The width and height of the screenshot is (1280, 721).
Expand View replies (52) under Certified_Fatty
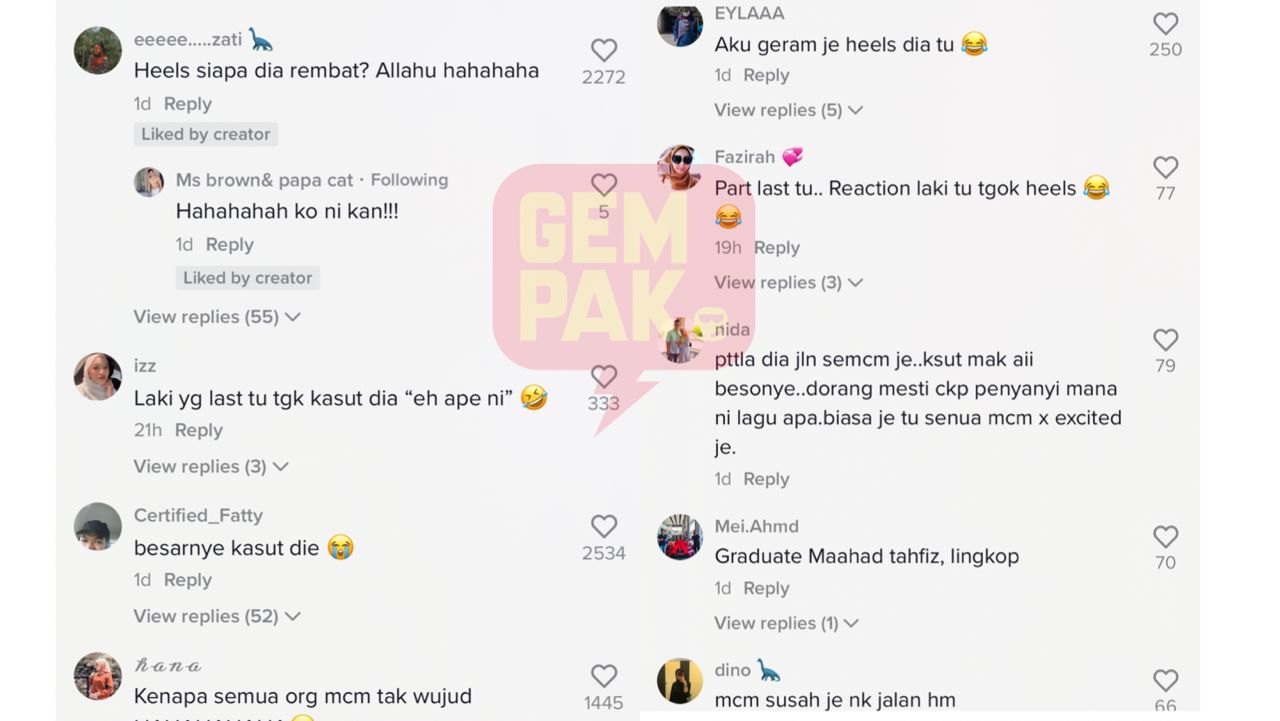(x=217, y=616)
